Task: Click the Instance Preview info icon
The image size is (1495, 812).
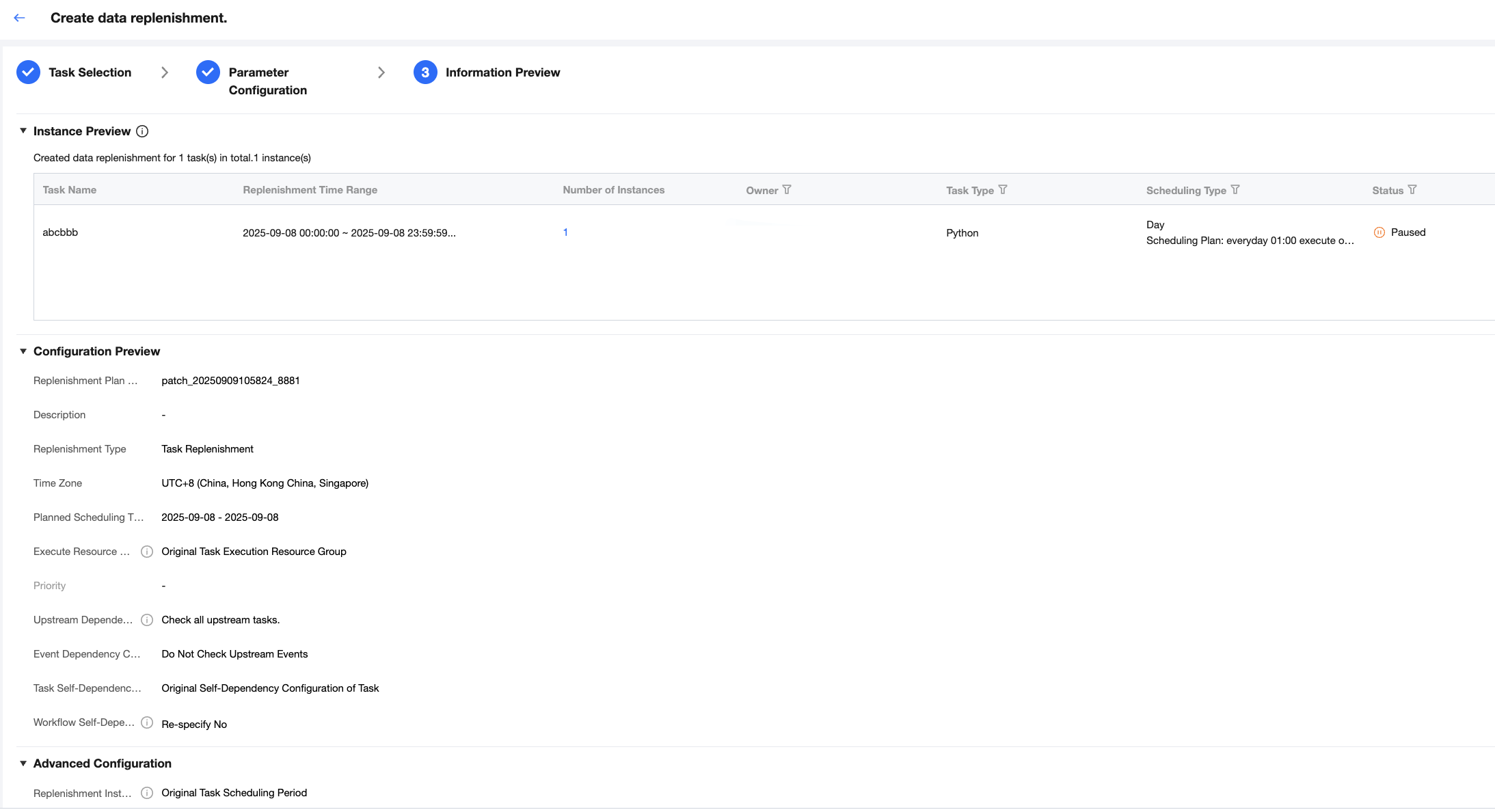Action: pyautogui.click(x=142, y=131)
